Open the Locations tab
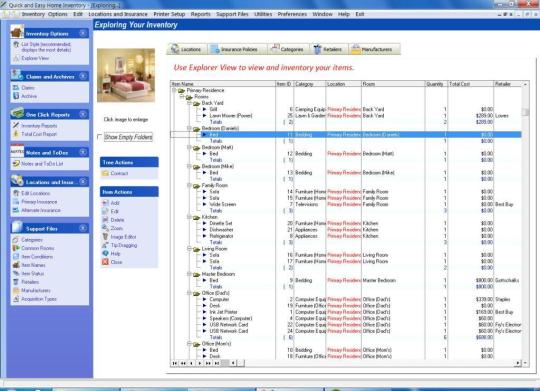This screenshot has width=540, height=391. coord(187,49)
